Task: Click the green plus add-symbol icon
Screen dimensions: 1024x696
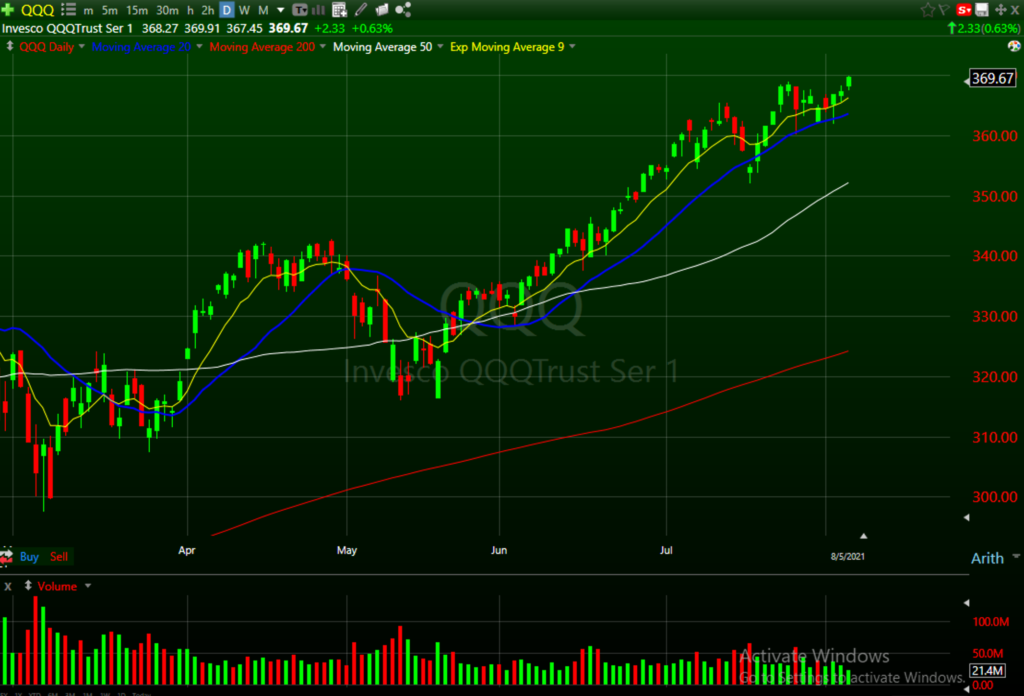Action: click(x=9, y=10)
